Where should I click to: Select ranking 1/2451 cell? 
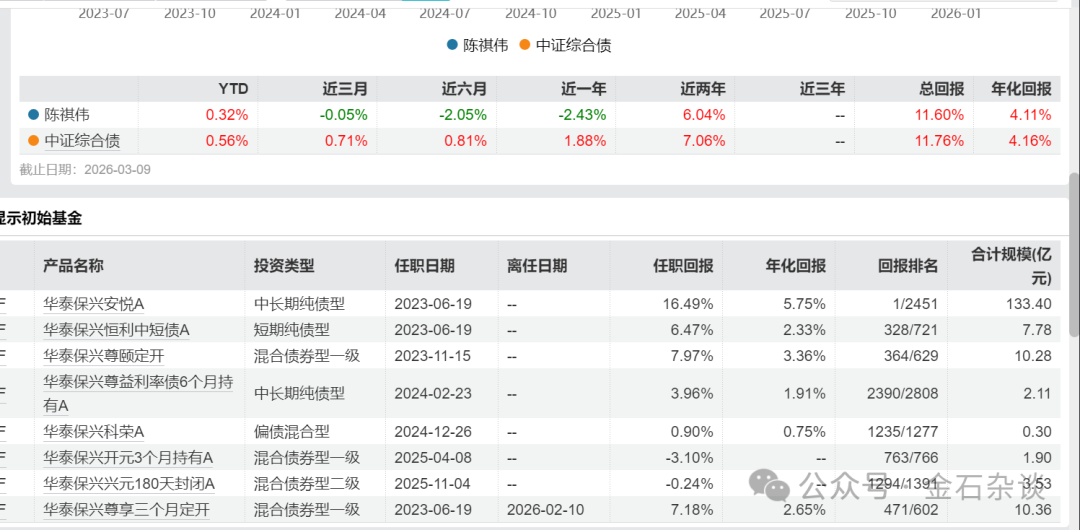[x=914, y=303]
